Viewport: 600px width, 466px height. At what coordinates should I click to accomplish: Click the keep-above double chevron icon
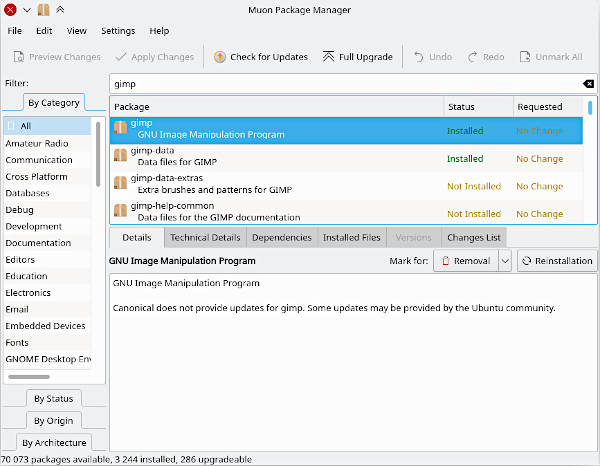60,10
